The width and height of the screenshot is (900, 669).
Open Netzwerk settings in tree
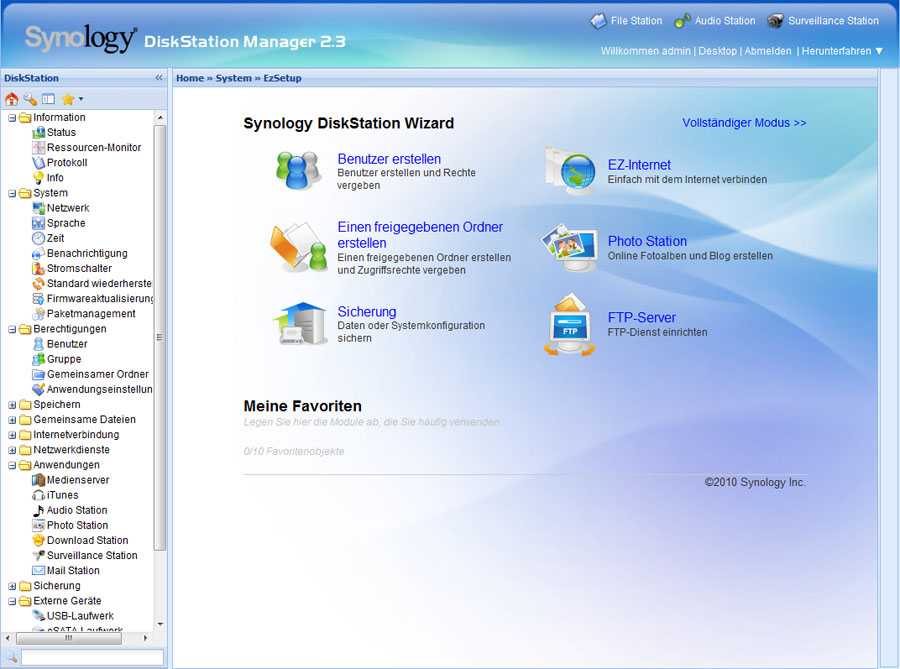pyautogui.click(x=61, y=208)
